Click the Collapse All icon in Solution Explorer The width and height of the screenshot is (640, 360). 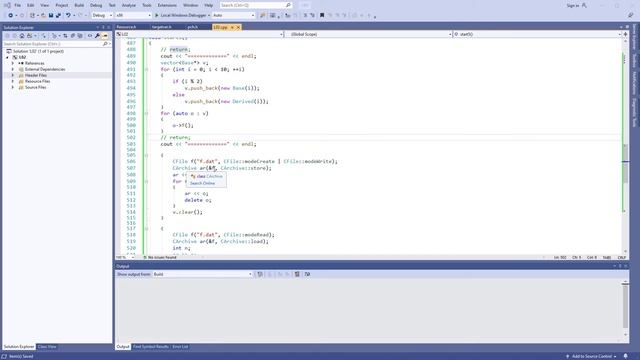click(x=73, y=36)
